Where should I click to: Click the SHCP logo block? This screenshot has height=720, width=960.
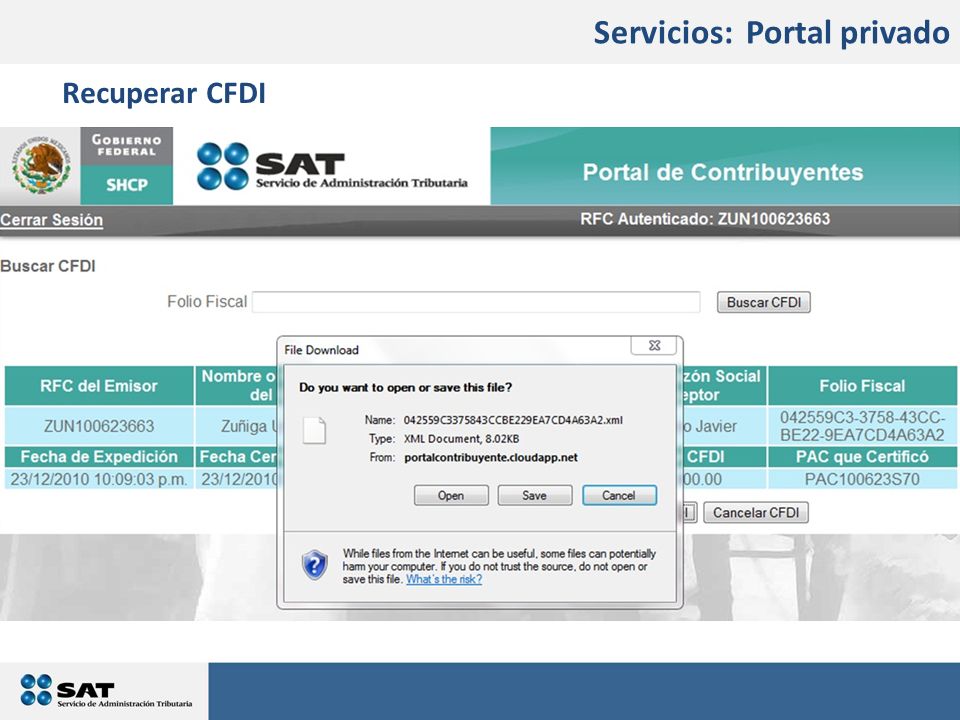(127, 185)
